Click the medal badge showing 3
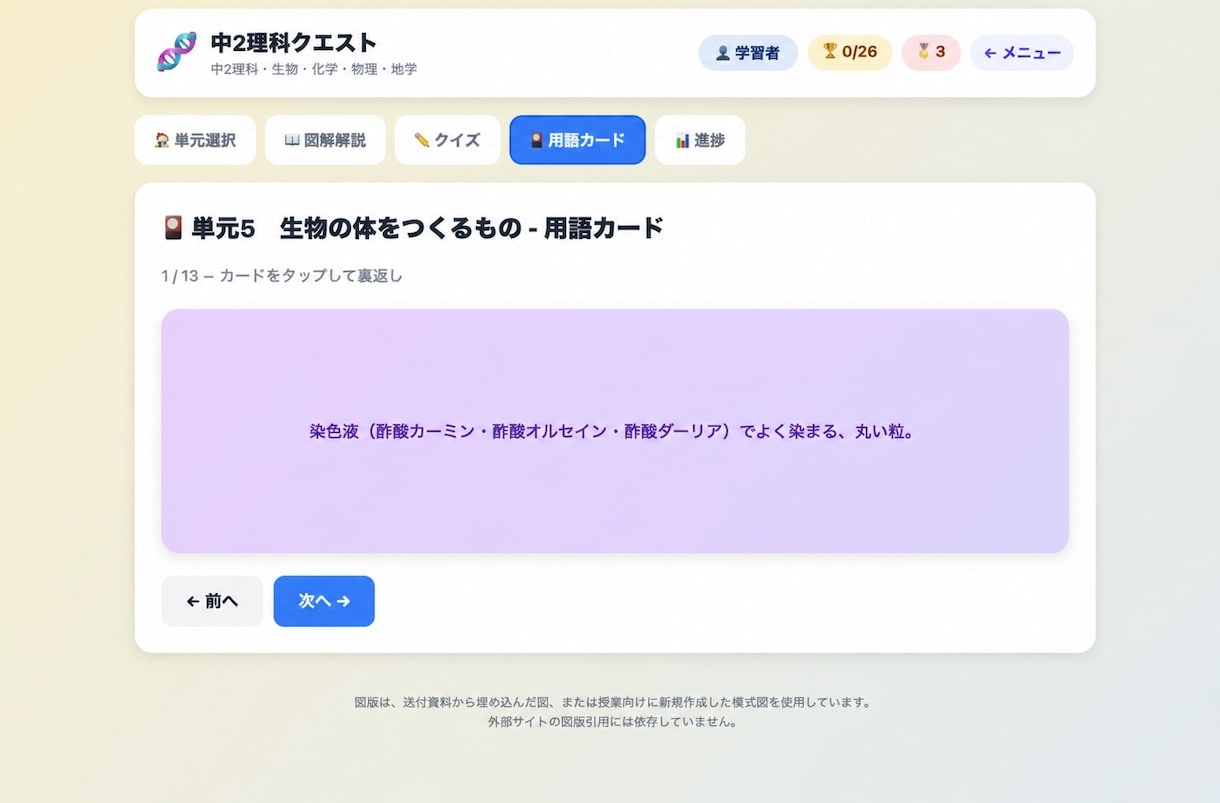This screenshot has height=803, width=1220. click(x=931, y=53)
